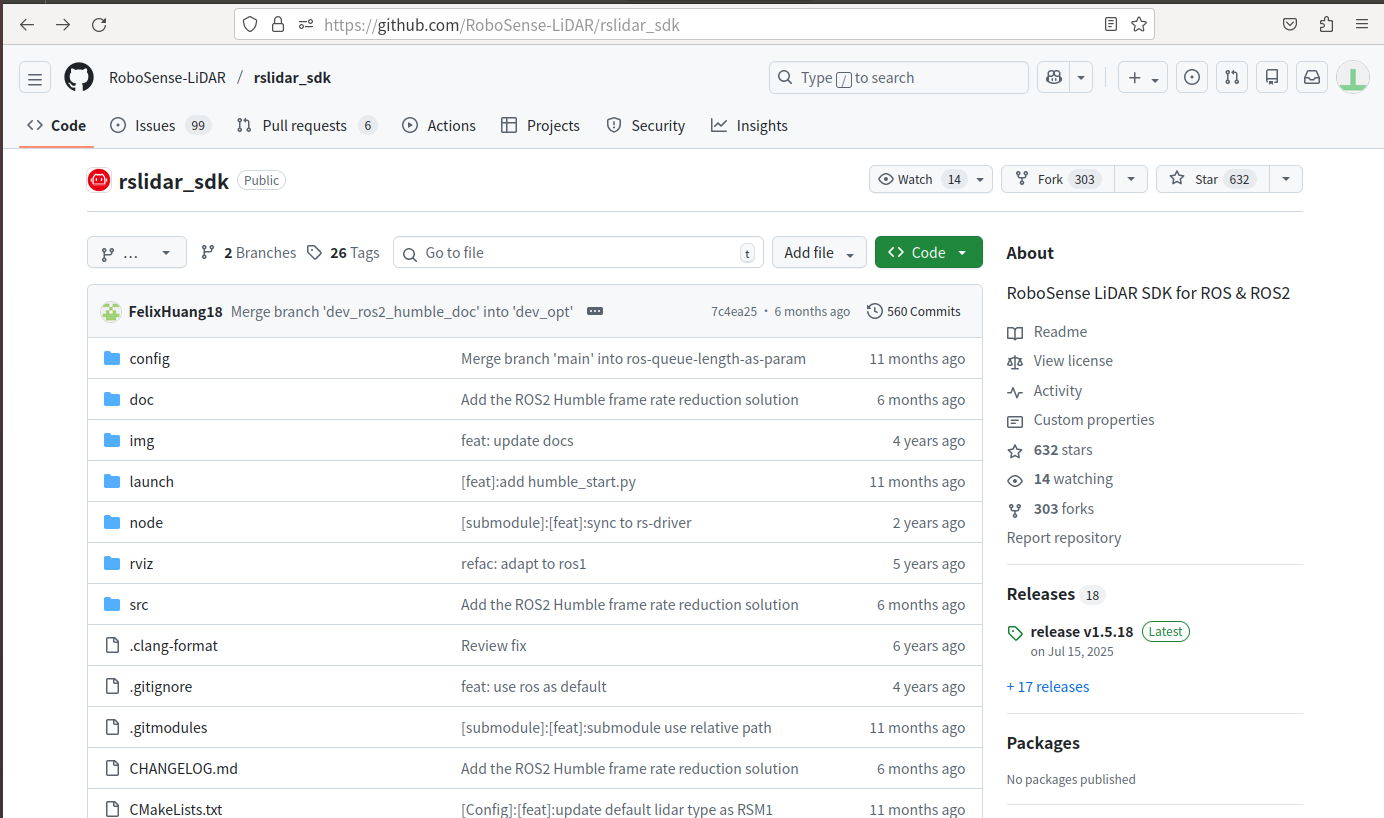
Task: Open the GitHub global navigation menu
Action: pos(35,78)
